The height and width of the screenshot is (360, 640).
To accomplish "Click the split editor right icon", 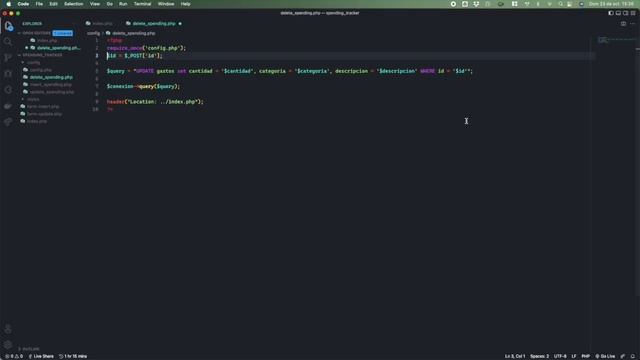I will (623, 24).
